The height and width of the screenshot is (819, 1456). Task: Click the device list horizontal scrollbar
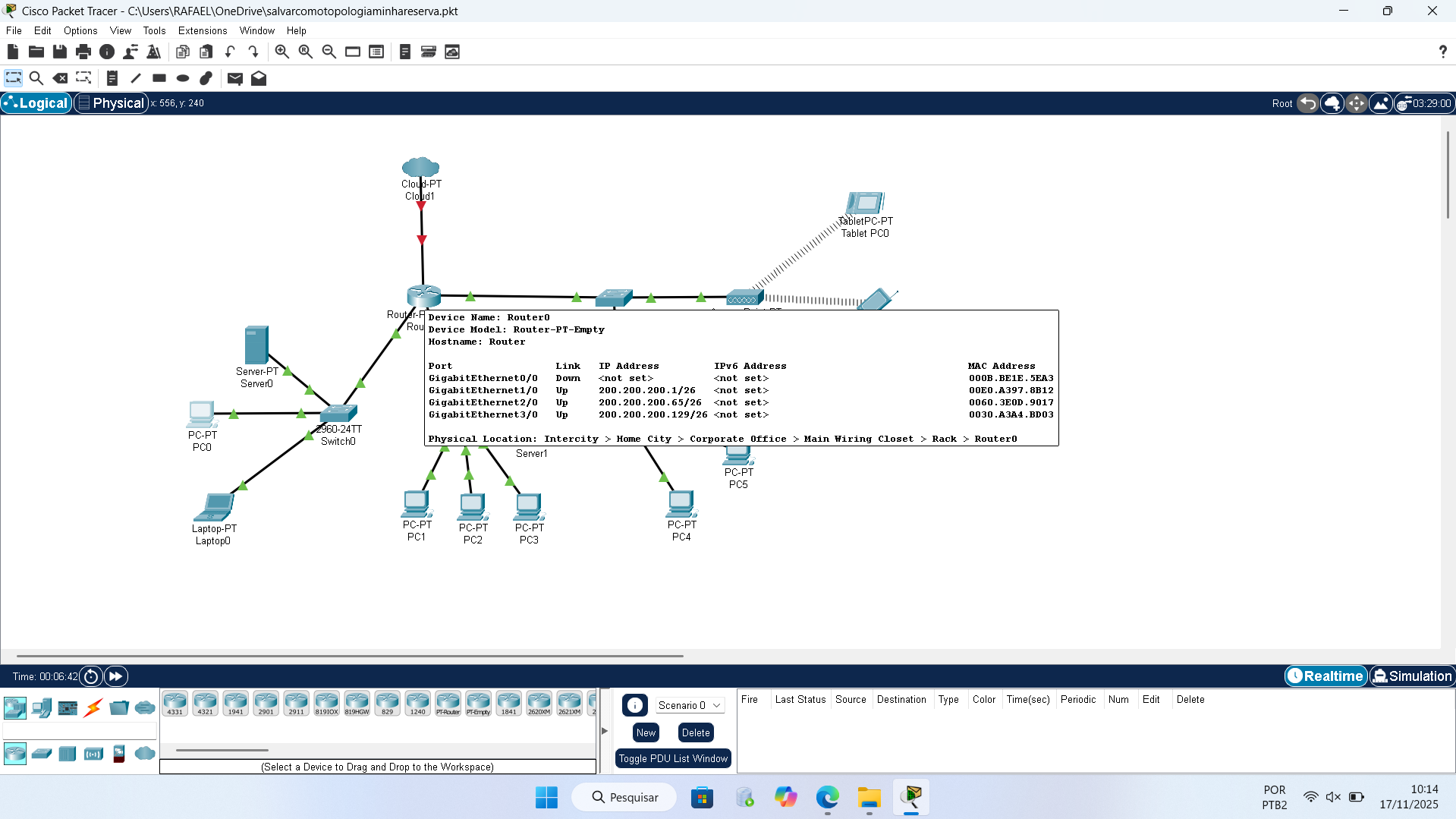pos(222,750)
